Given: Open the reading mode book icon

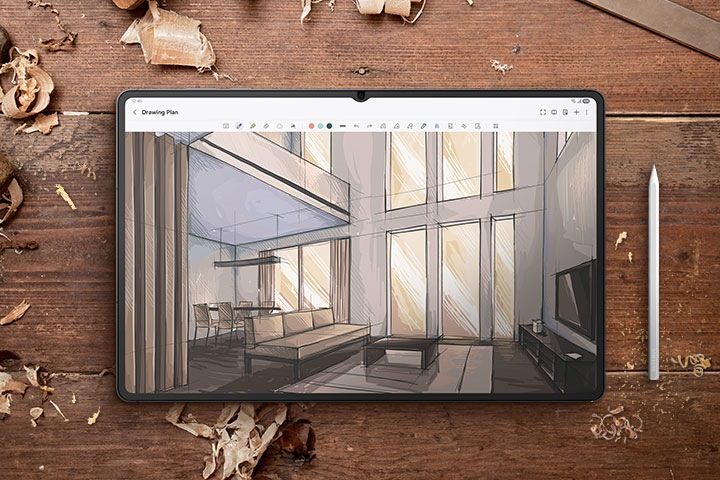Looking at the screenshot, I should click(x=554, y=112).
